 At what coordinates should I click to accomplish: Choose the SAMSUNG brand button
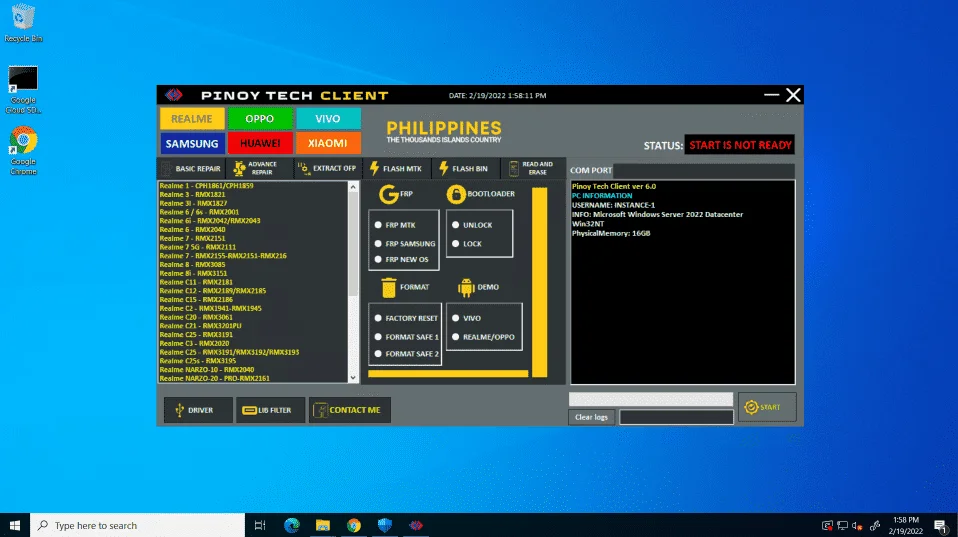tap(192, 144)
